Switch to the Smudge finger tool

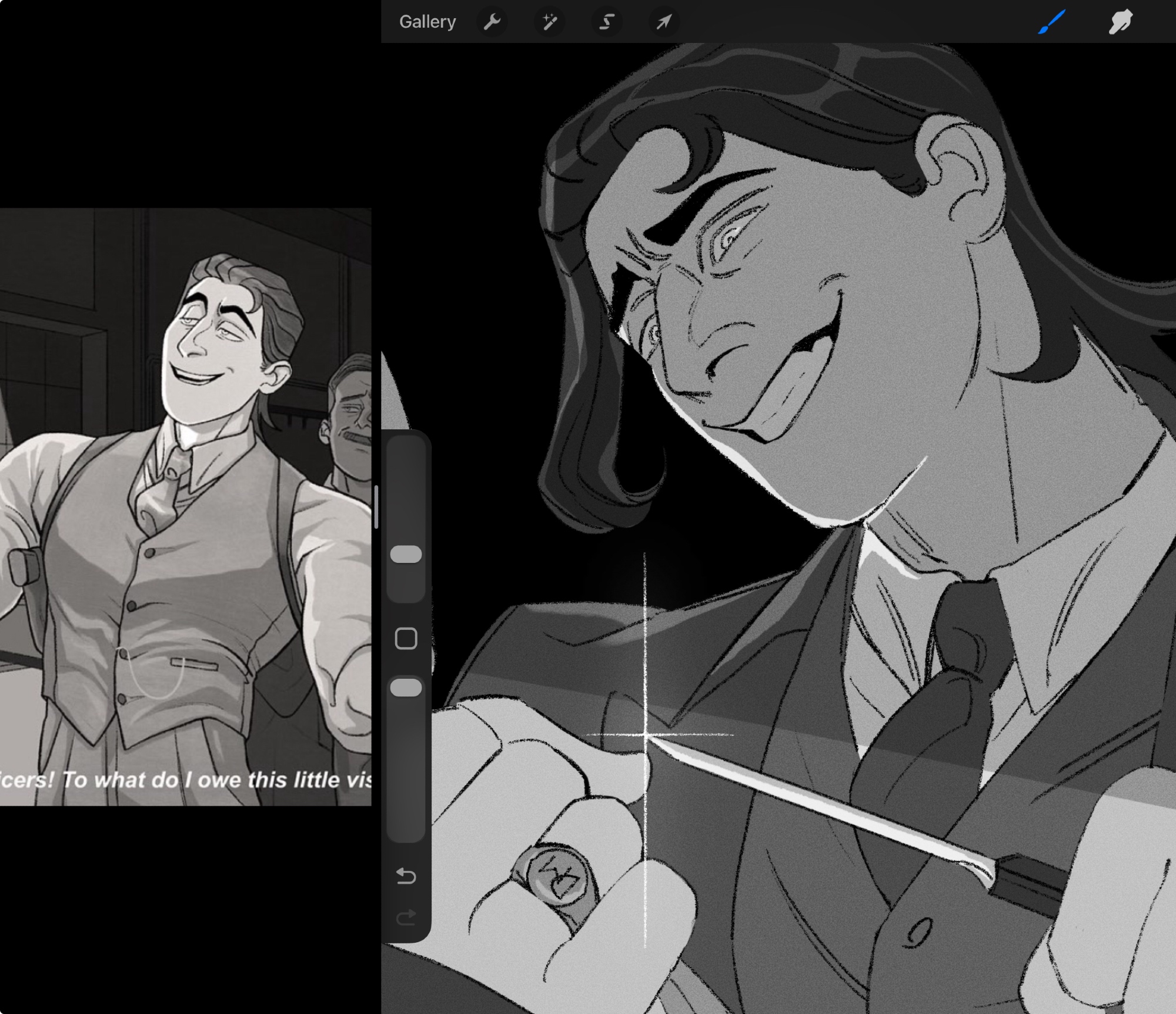1121,22
